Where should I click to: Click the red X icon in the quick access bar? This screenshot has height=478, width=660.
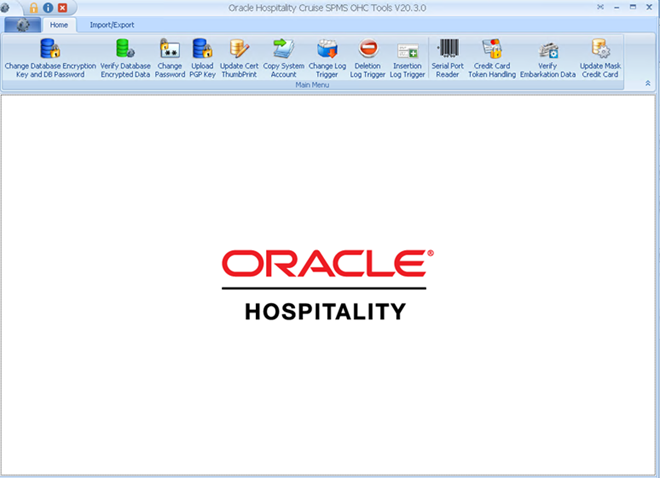click(62, 8)
